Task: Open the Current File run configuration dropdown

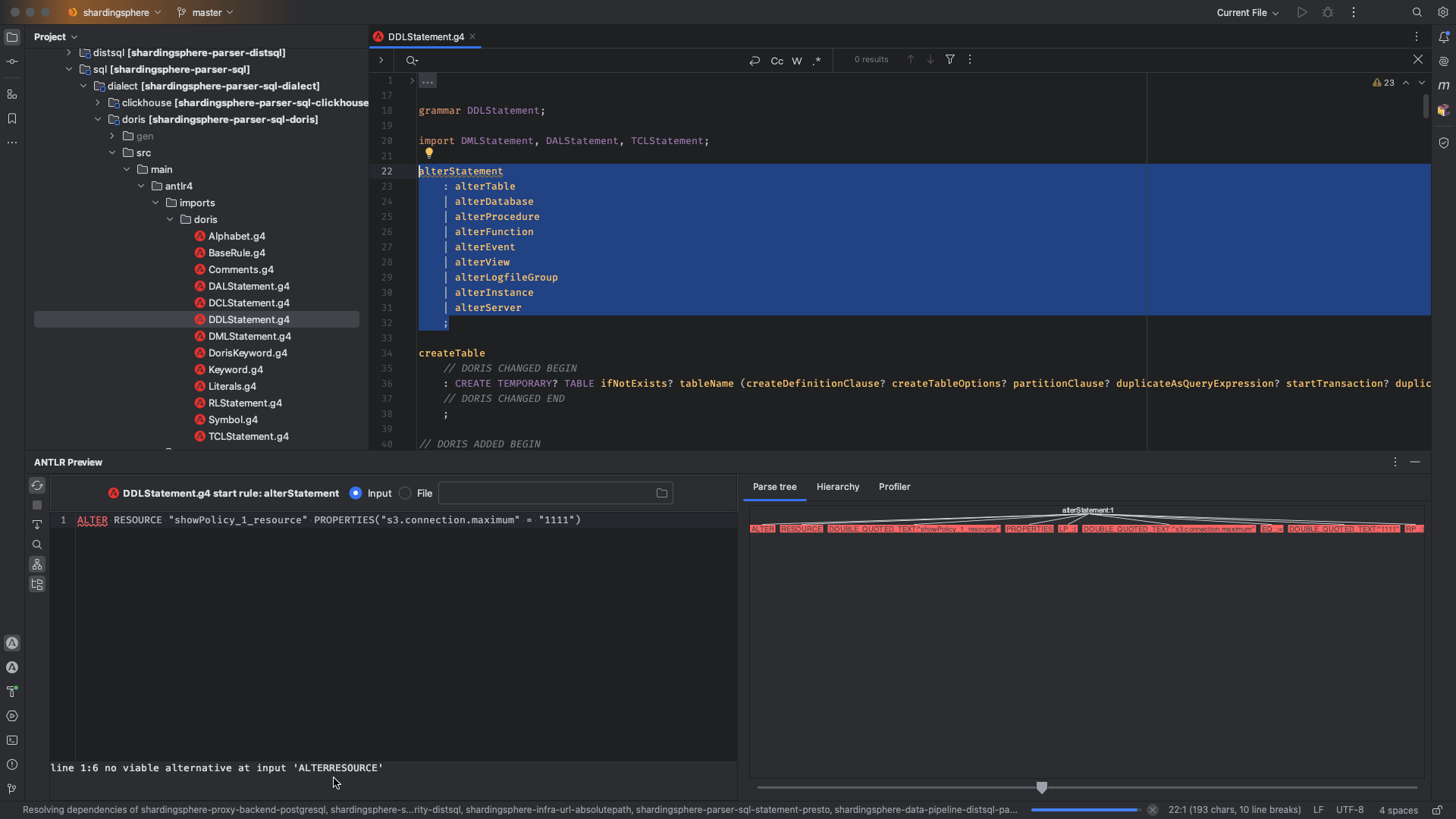Action: coord(1247,13)
